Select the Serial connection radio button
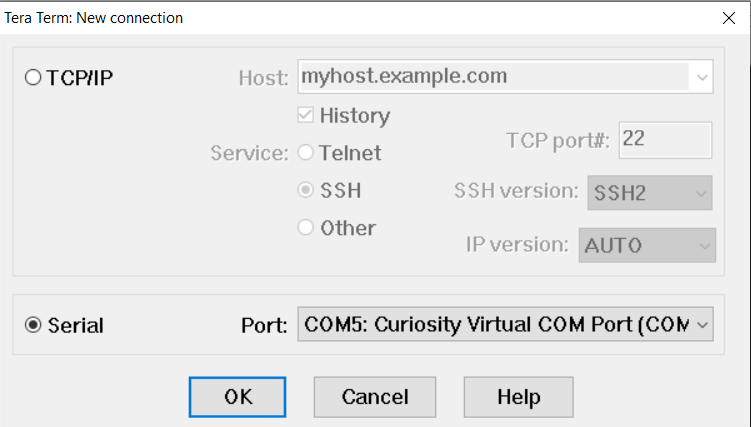This screenshot has height=427, width=751. (34, 325)
